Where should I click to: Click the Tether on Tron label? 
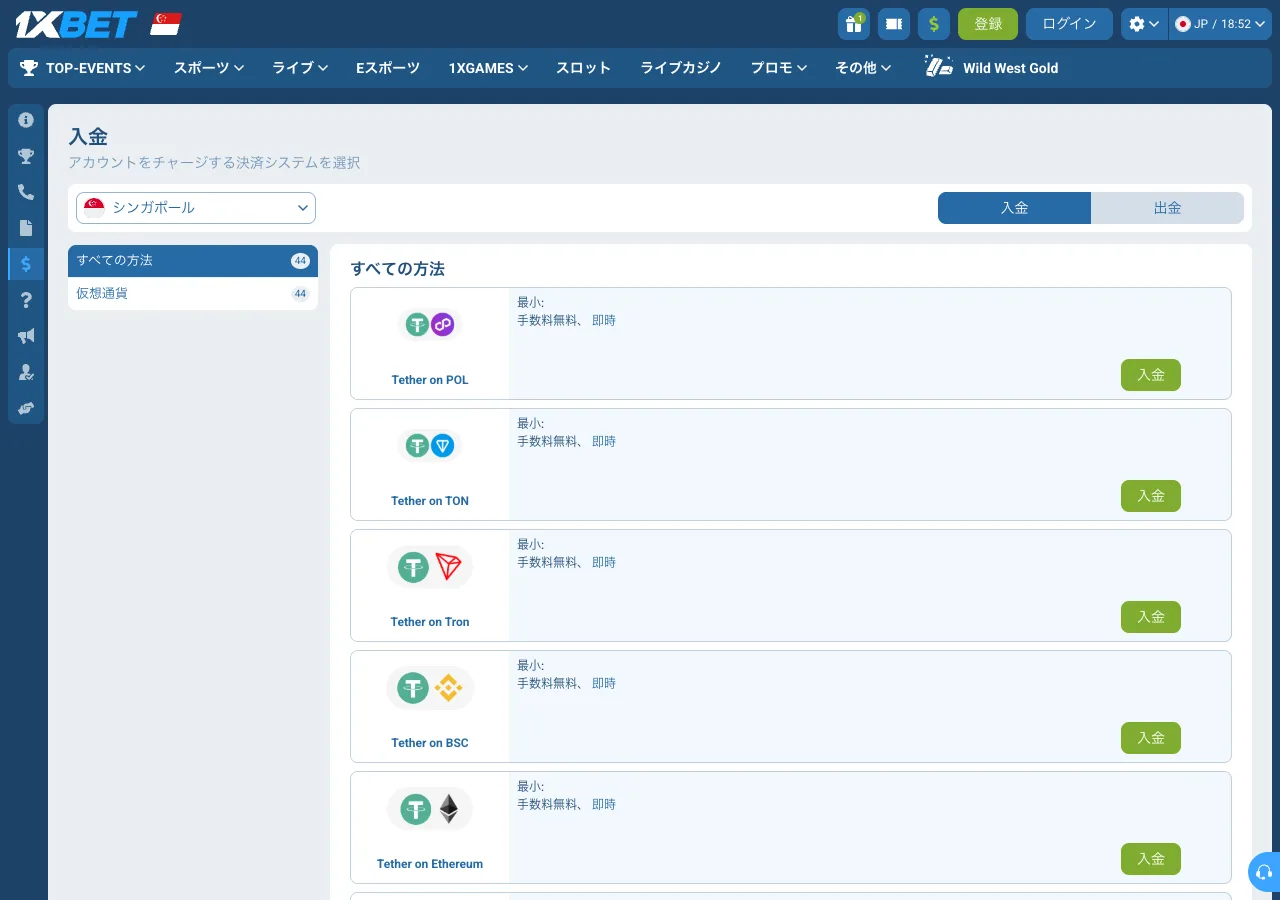[x=430, y=622]
